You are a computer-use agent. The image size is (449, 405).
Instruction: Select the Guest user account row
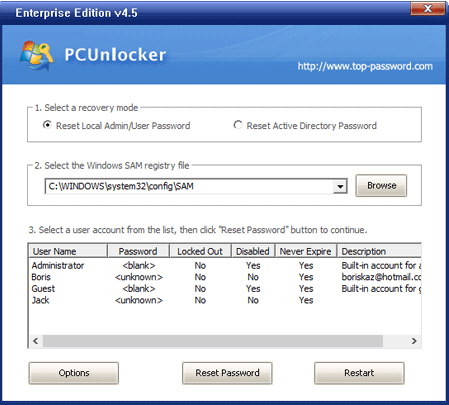point(225,289)
